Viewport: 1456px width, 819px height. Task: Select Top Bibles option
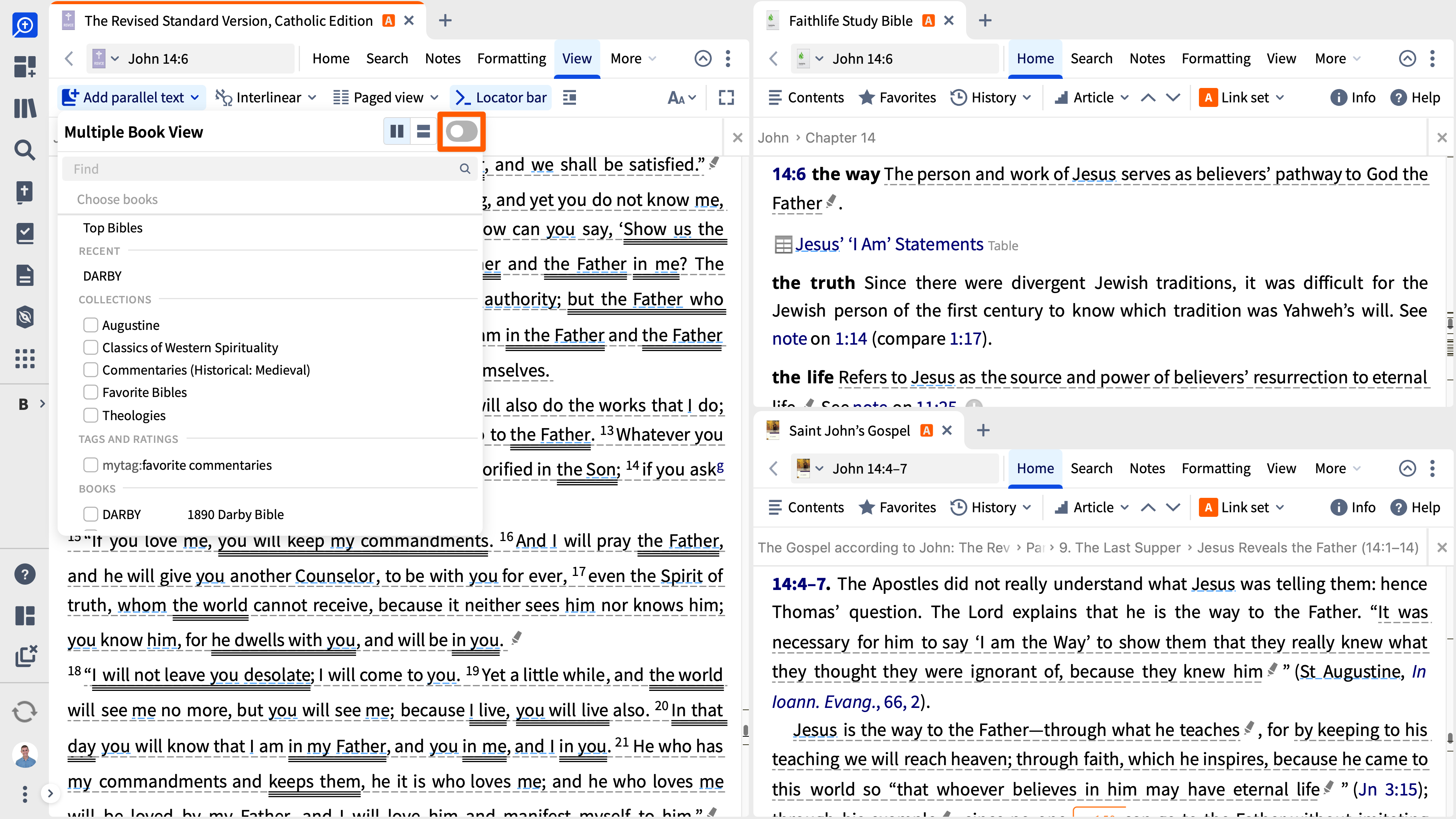[x=113, y=228]
